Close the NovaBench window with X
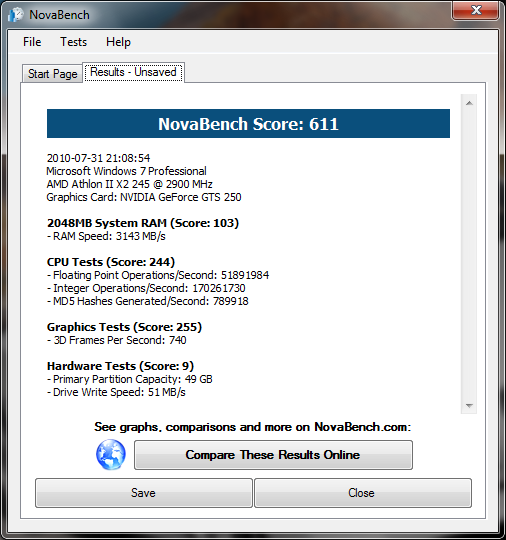506x540 pixels. click(475, 10)
